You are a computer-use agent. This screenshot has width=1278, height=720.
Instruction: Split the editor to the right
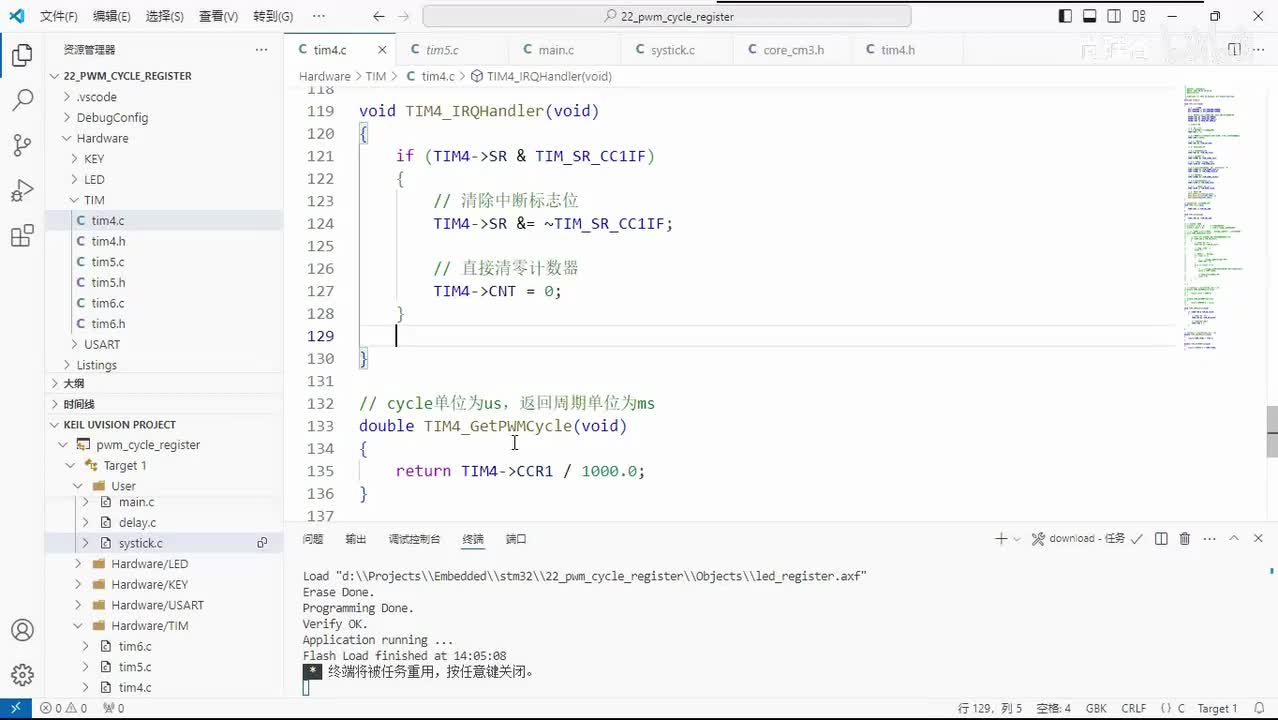pos(1234,49)
